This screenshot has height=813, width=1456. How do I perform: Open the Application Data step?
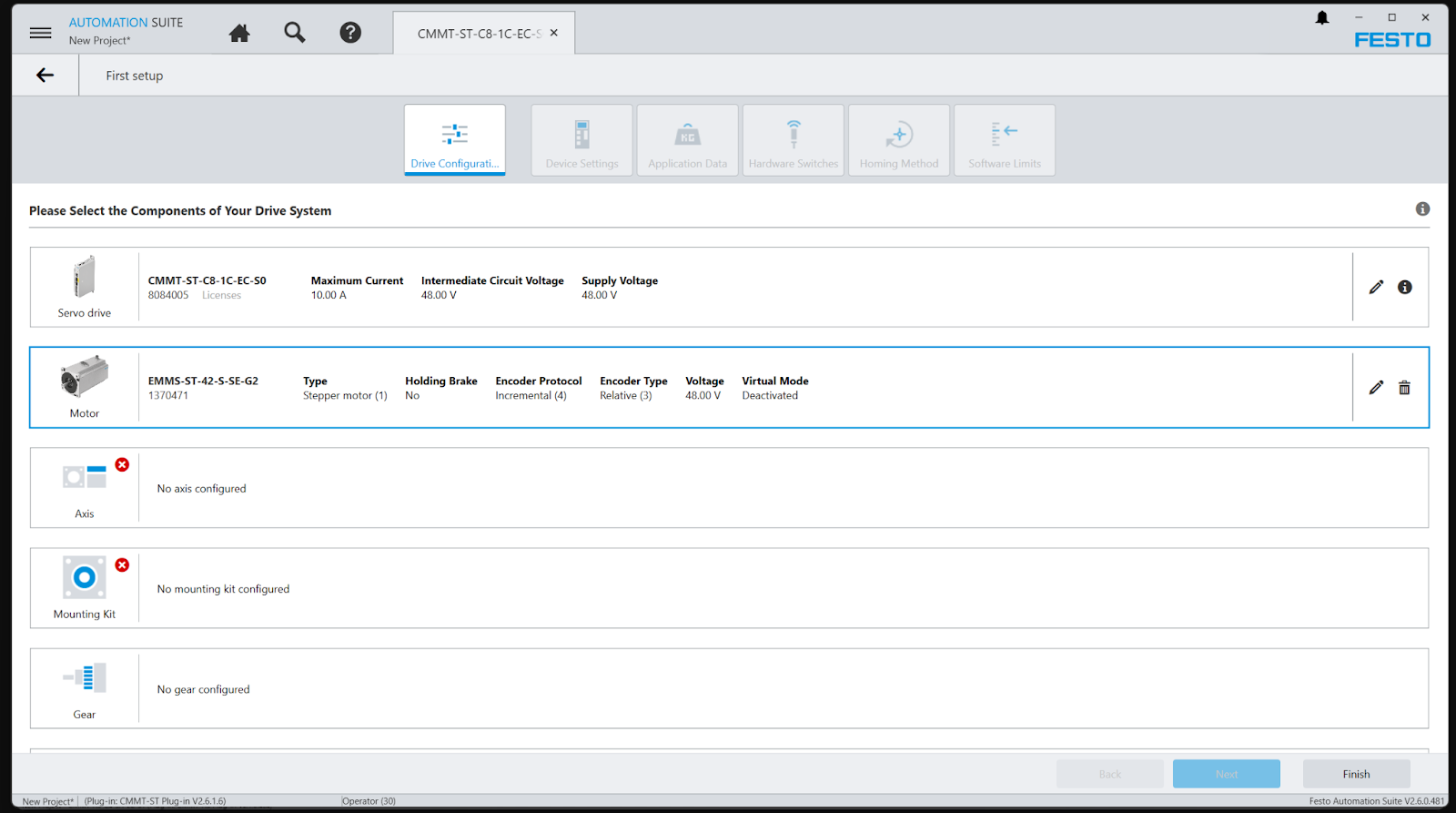[x=688, y=140]
